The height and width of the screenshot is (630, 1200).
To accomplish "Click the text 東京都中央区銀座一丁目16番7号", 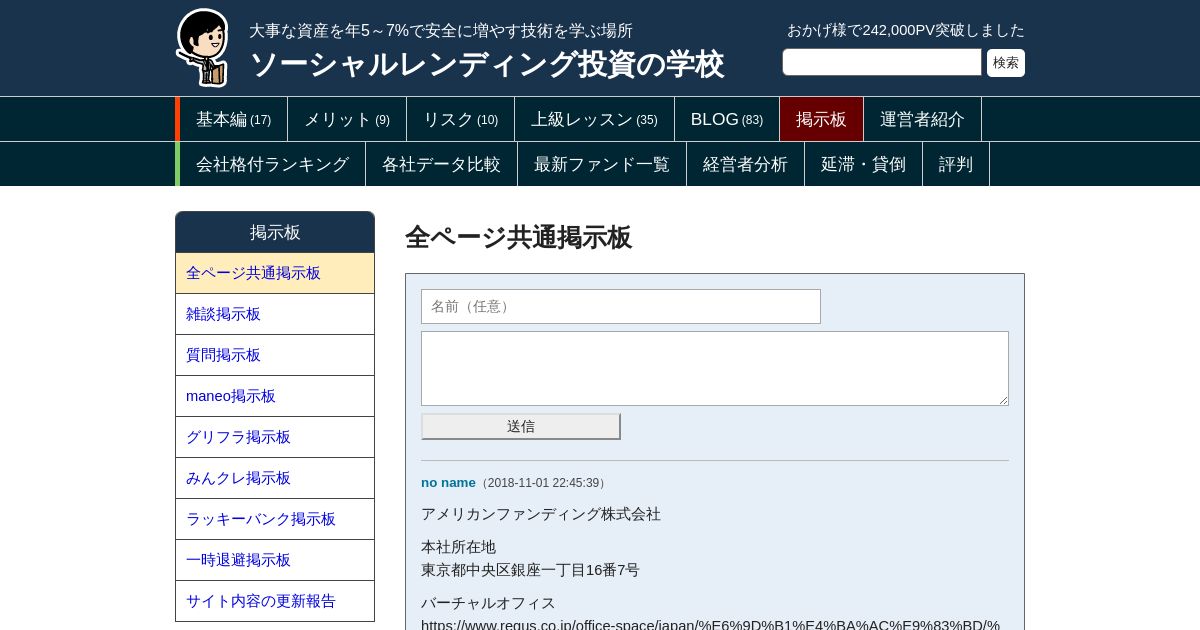I will 530,570.
